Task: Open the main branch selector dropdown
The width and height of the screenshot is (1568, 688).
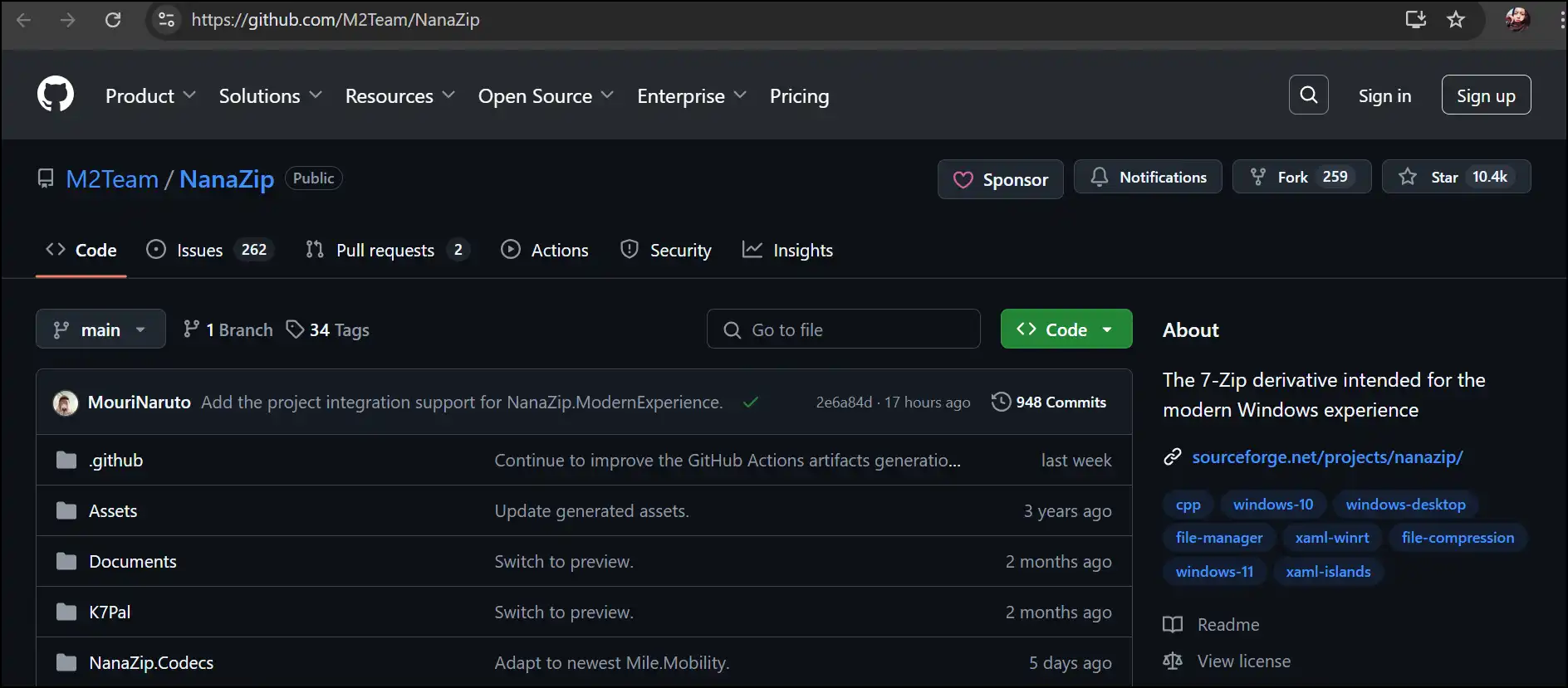Action: (100, 329)
